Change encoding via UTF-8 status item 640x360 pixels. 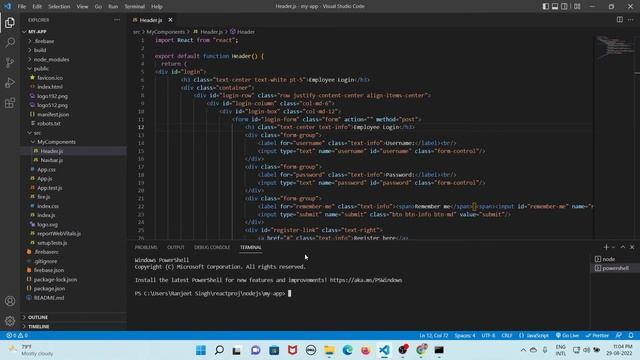tap(488, 336)
